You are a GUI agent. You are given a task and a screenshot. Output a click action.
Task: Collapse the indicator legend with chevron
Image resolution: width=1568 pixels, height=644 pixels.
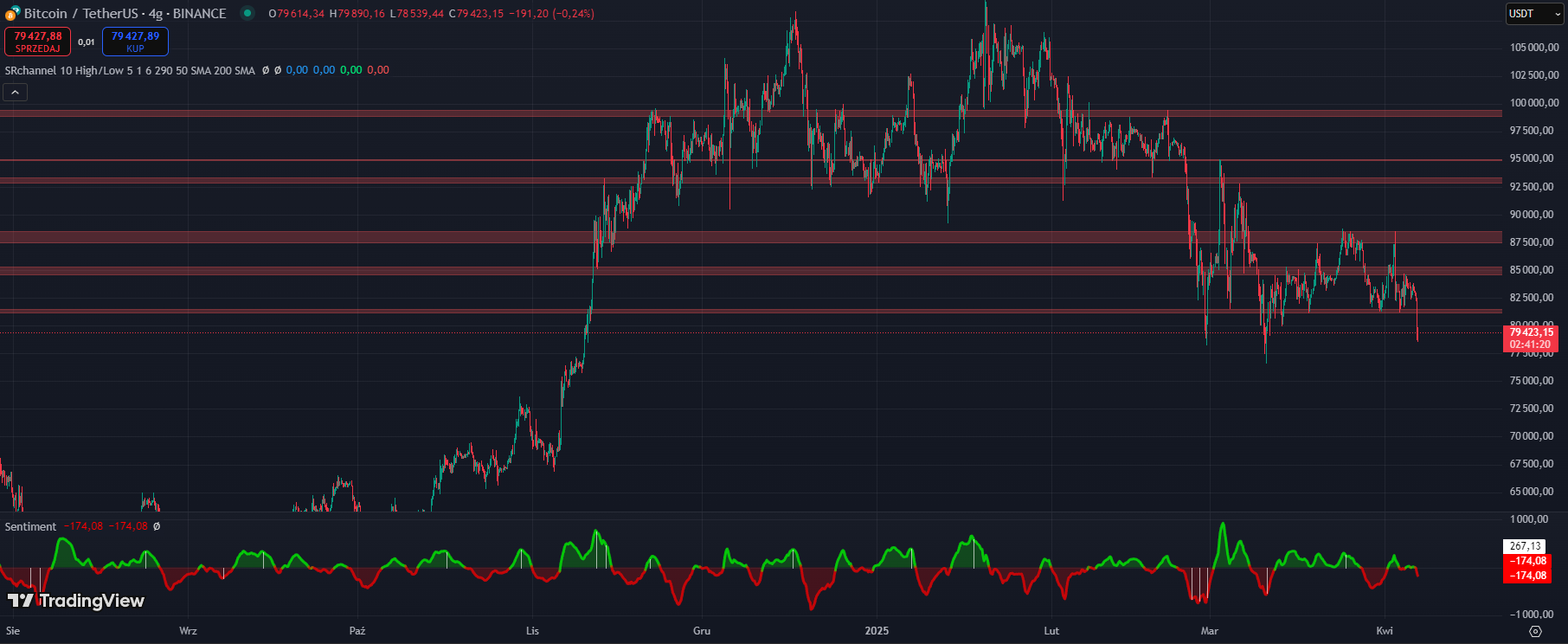coord(16,92)
